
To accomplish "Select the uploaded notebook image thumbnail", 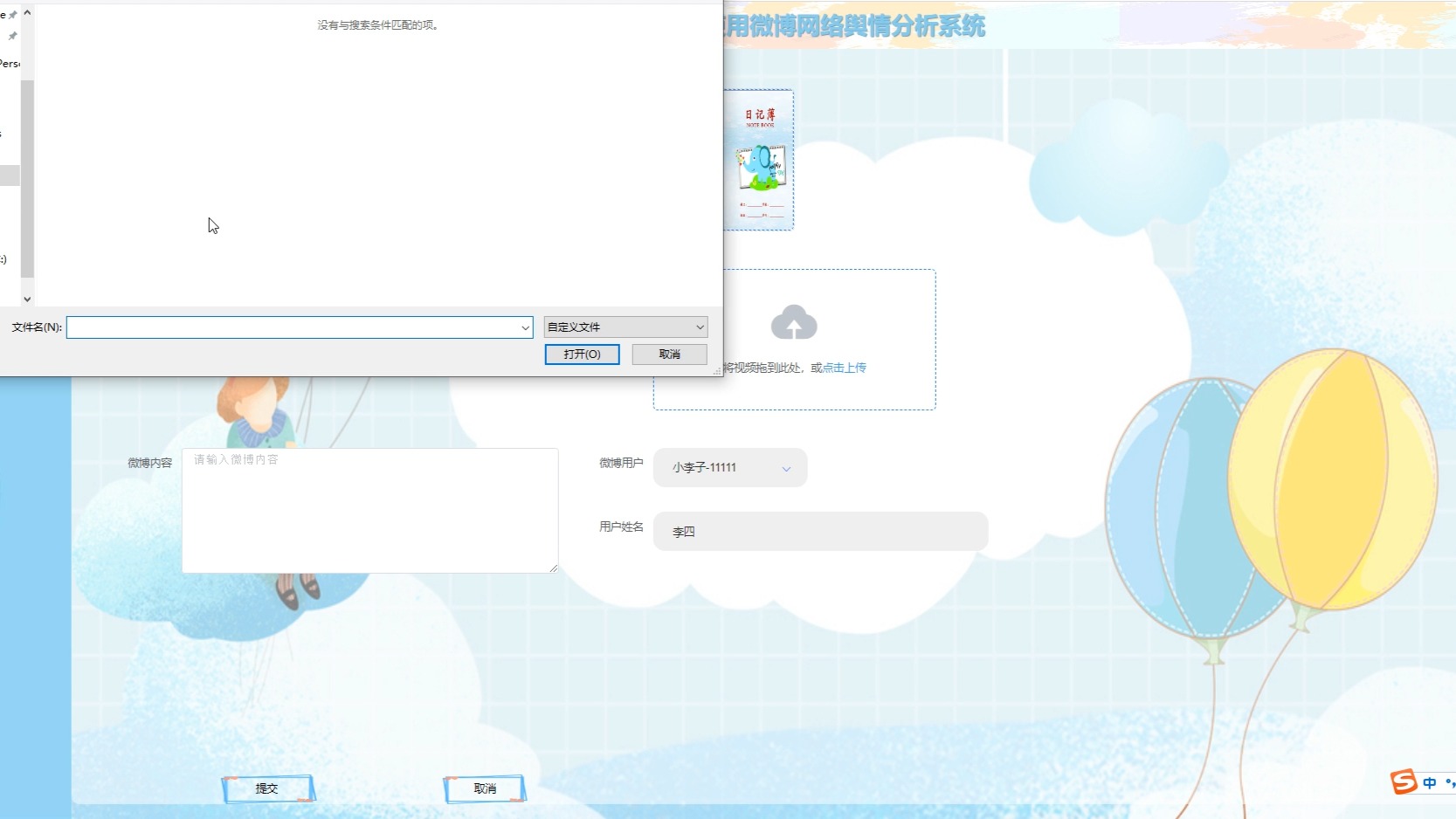I will (758, 160).
